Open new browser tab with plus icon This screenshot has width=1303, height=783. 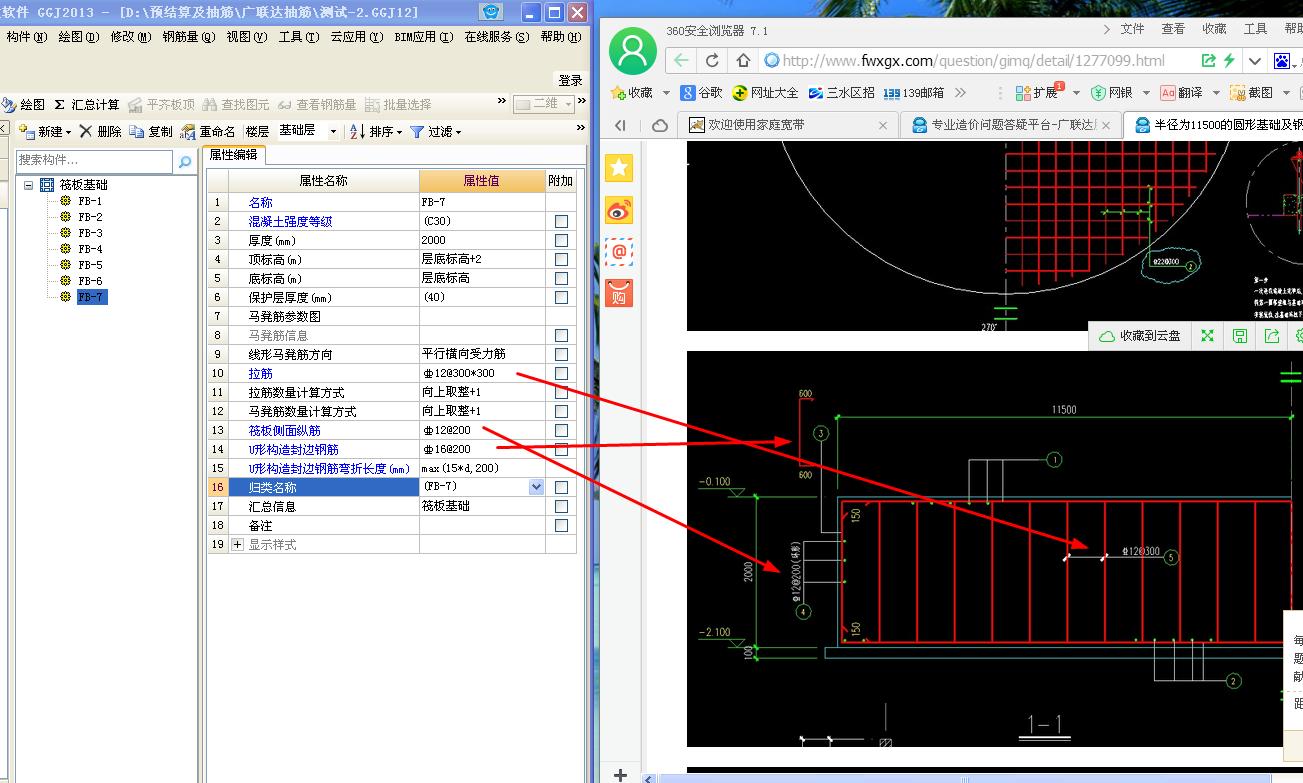(620, 775)
